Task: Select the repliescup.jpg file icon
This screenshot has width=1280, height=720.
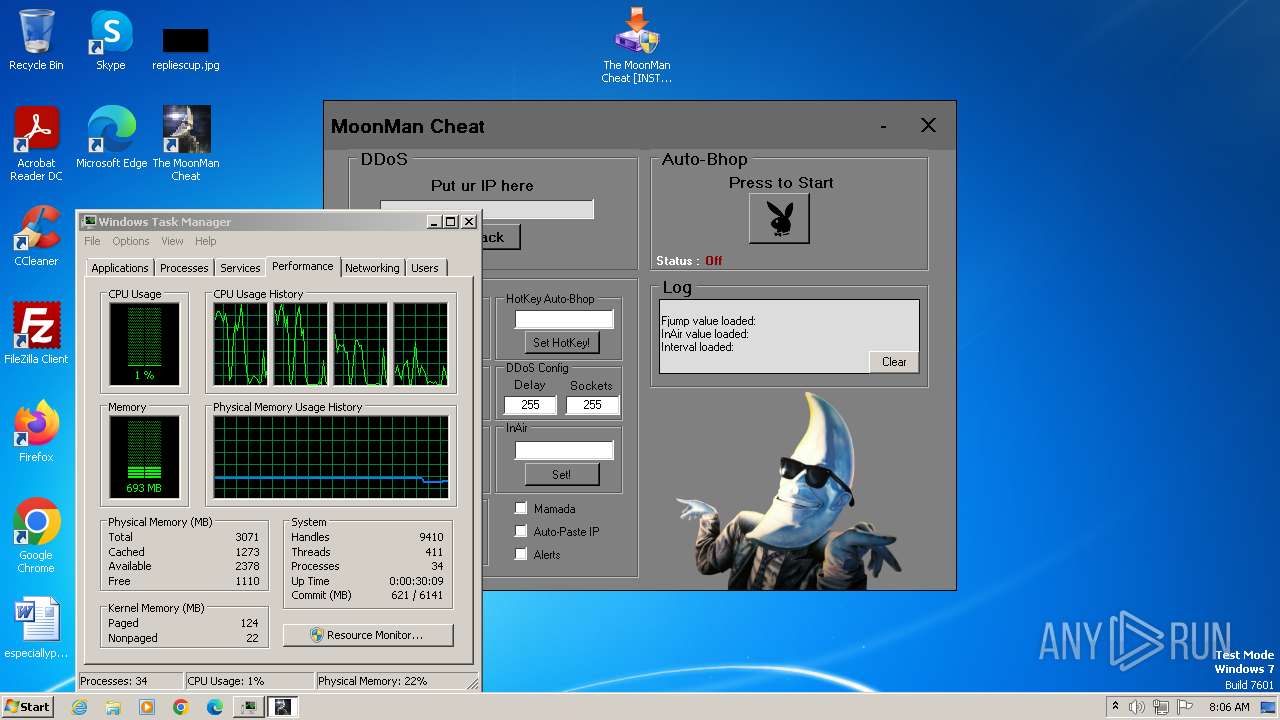Action: point(186,48)
